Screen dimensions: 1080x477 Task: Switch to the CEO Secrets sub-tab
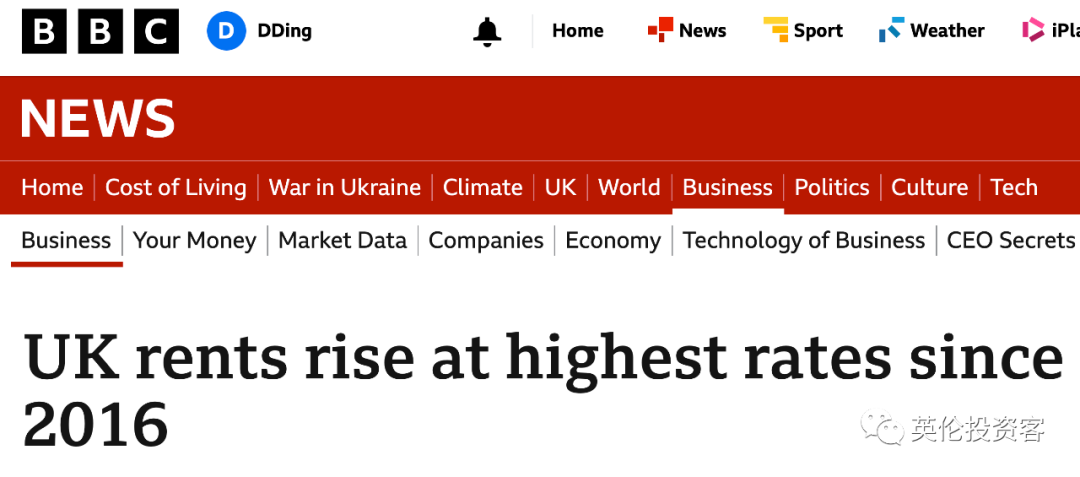1010,240
